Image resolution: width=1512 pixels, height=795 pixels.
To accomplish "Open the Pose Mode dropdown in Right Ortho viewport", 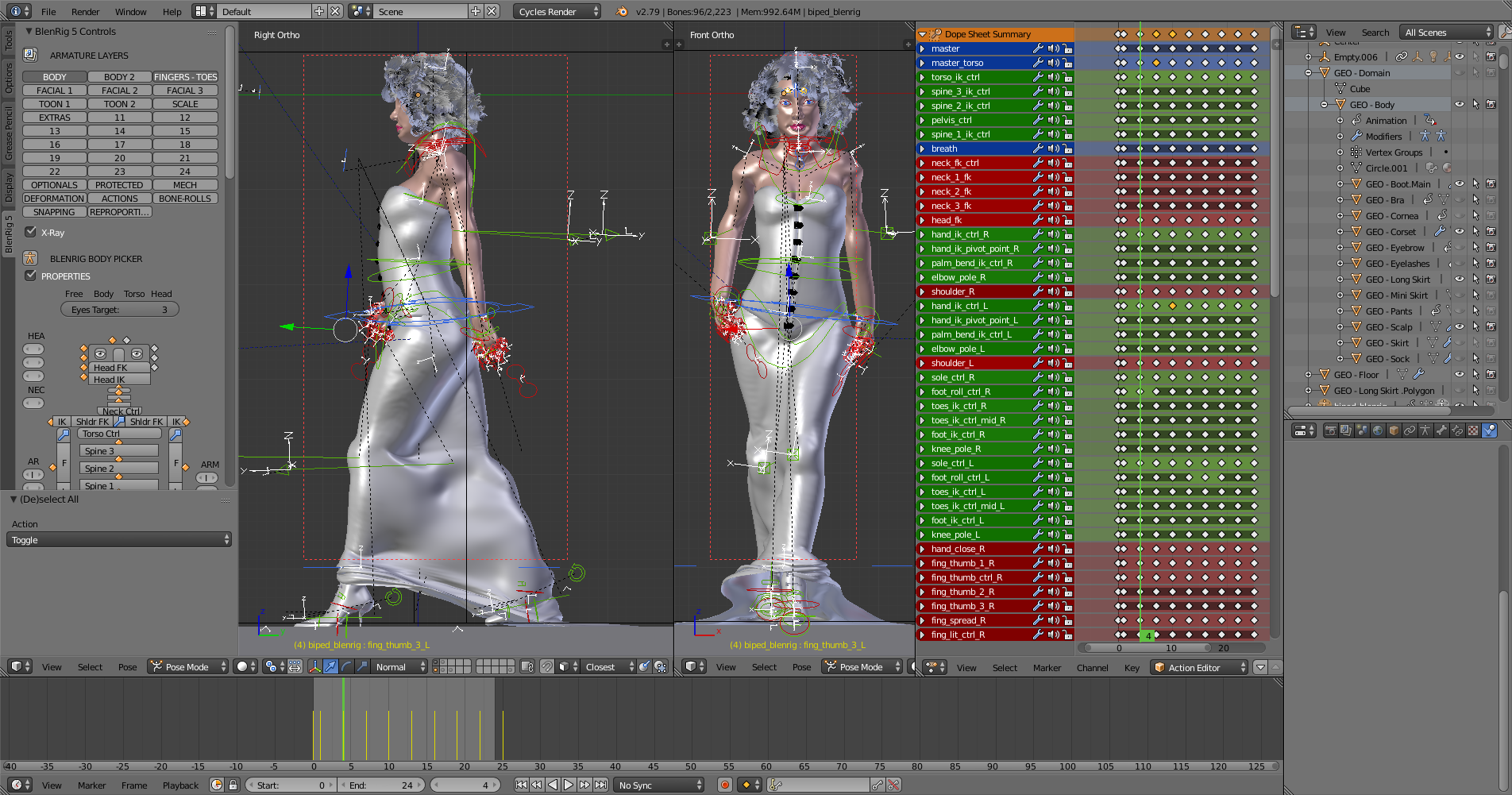I will 189,667.
